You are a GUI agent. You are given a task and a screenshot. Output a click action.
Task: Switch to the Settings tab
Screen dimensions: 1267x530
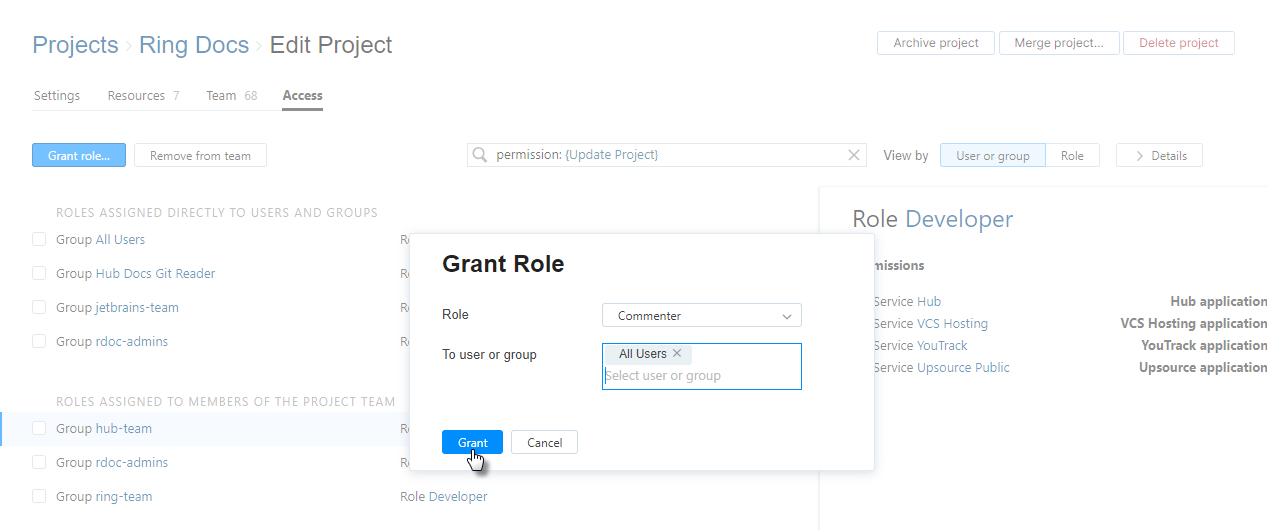(57, 96)
